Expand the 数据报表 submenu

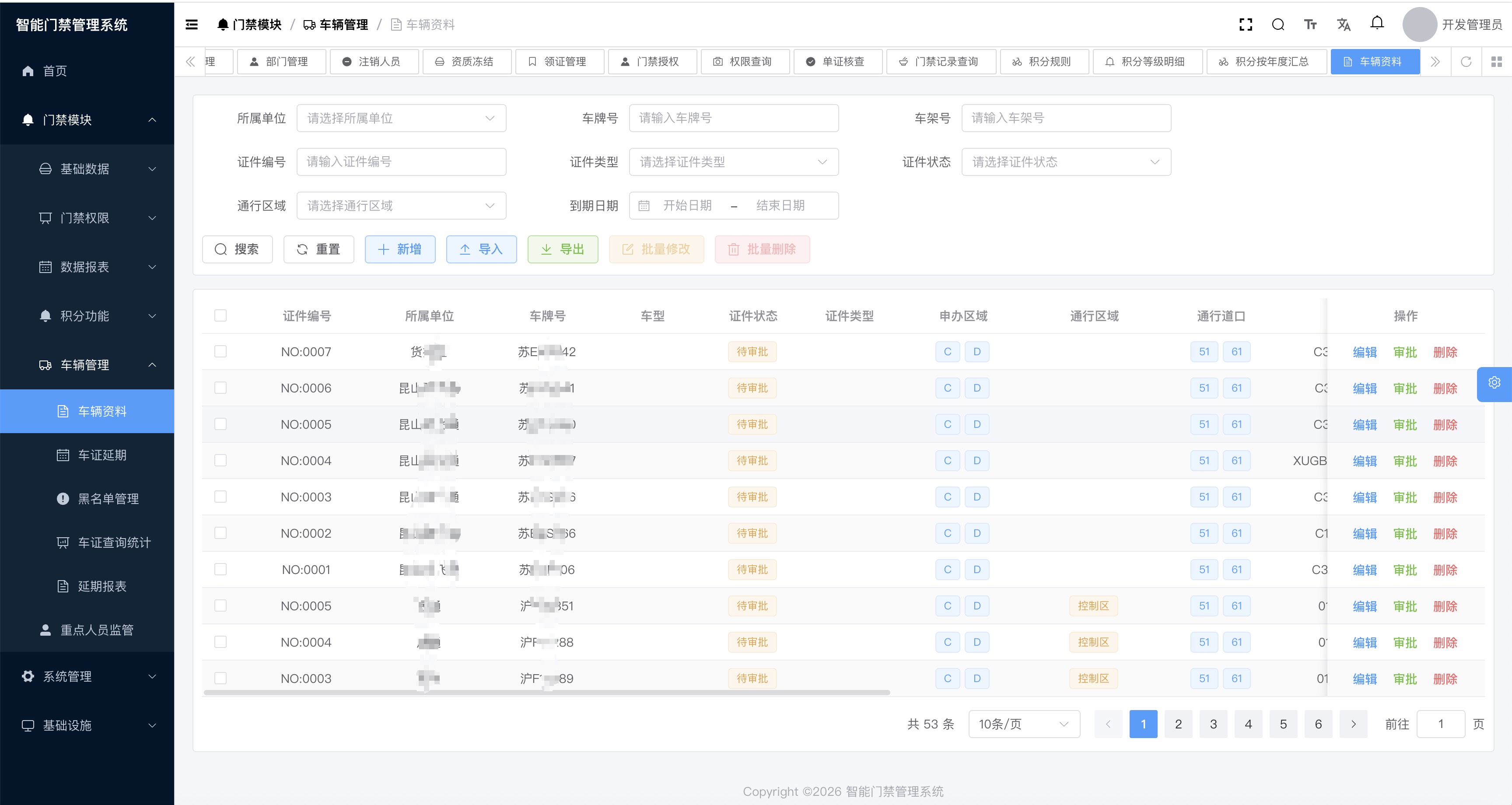coord(87,267)
